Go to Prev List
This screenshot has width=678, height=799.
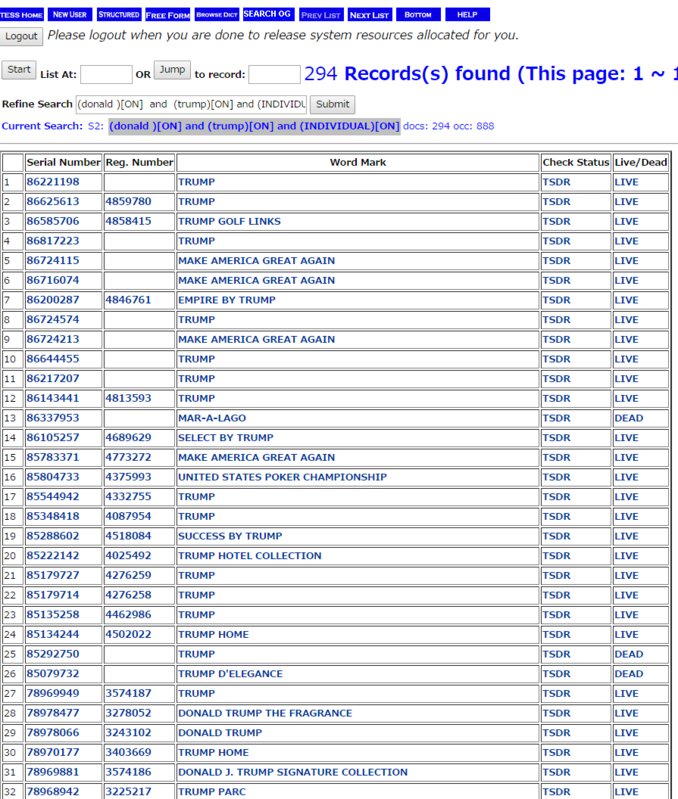click(x=321, y=15)
